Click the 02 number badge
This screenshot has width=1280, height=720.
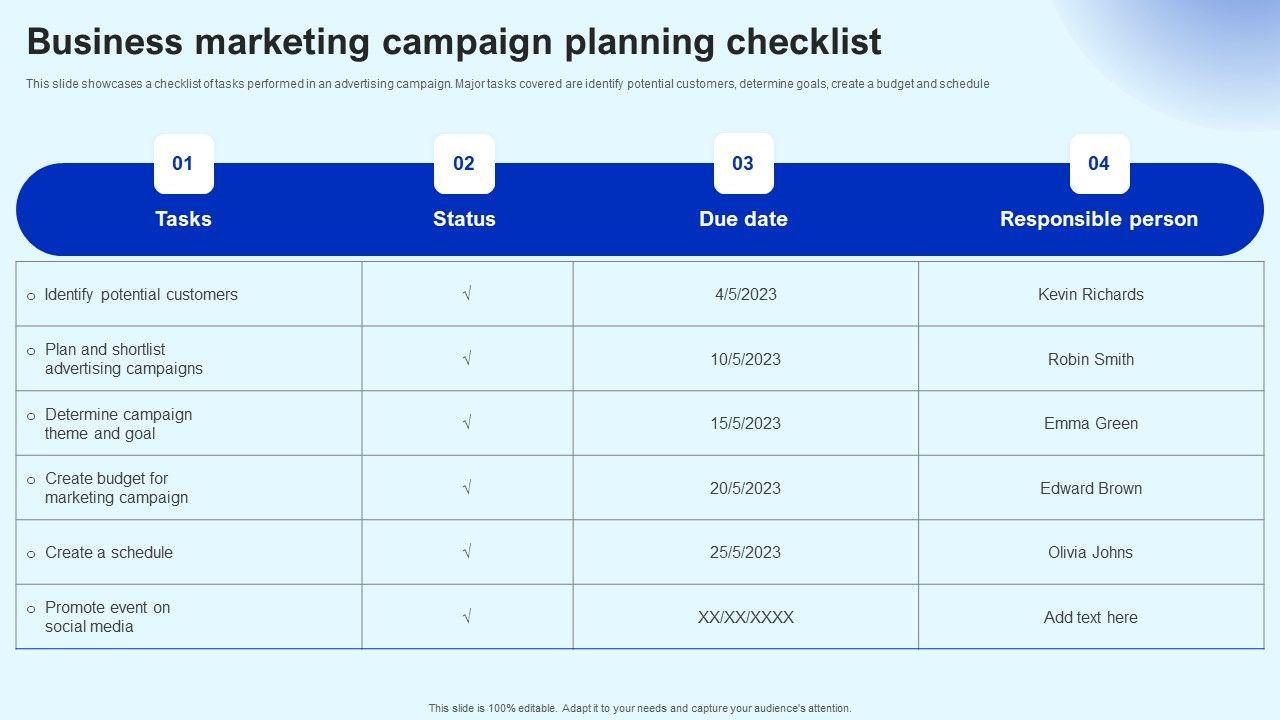pos(464,163)
